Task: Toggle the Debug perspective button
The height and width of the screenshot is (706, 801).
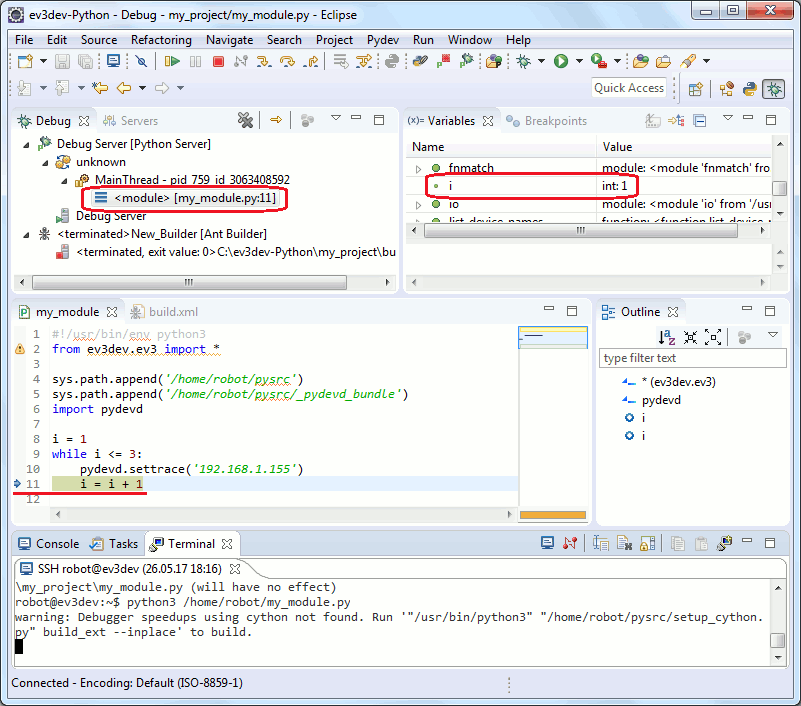Action: tap(774, 89)
